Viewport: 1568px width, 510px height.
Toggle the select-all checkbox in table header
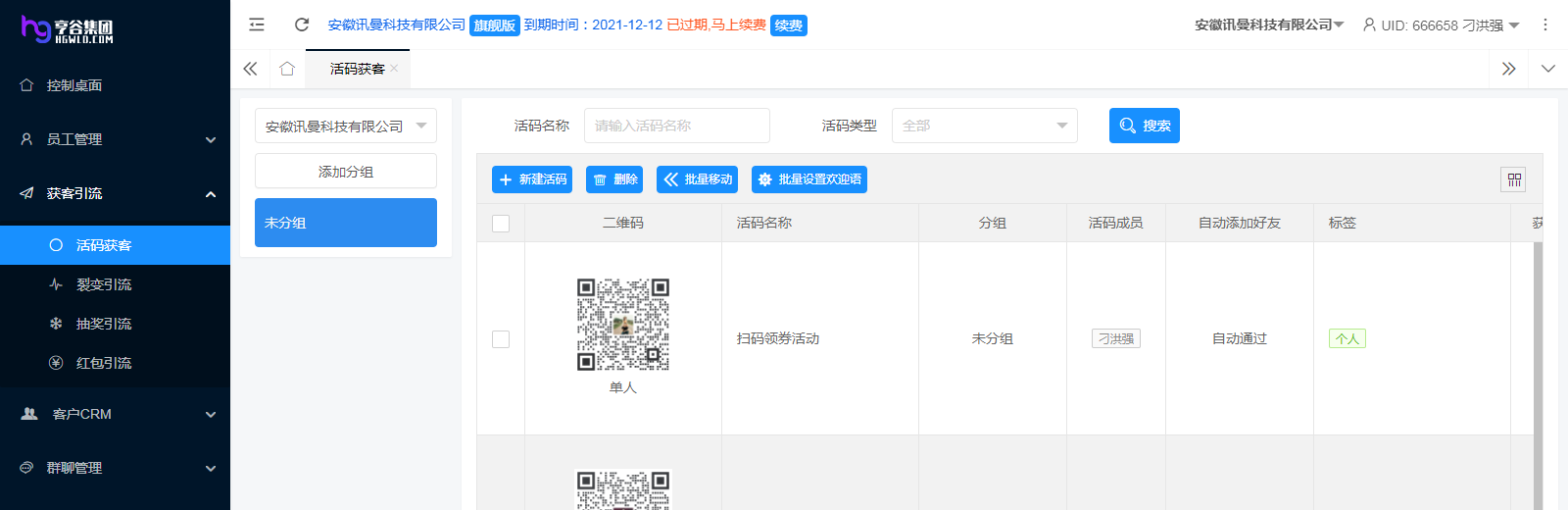click(x=501, y=224)
